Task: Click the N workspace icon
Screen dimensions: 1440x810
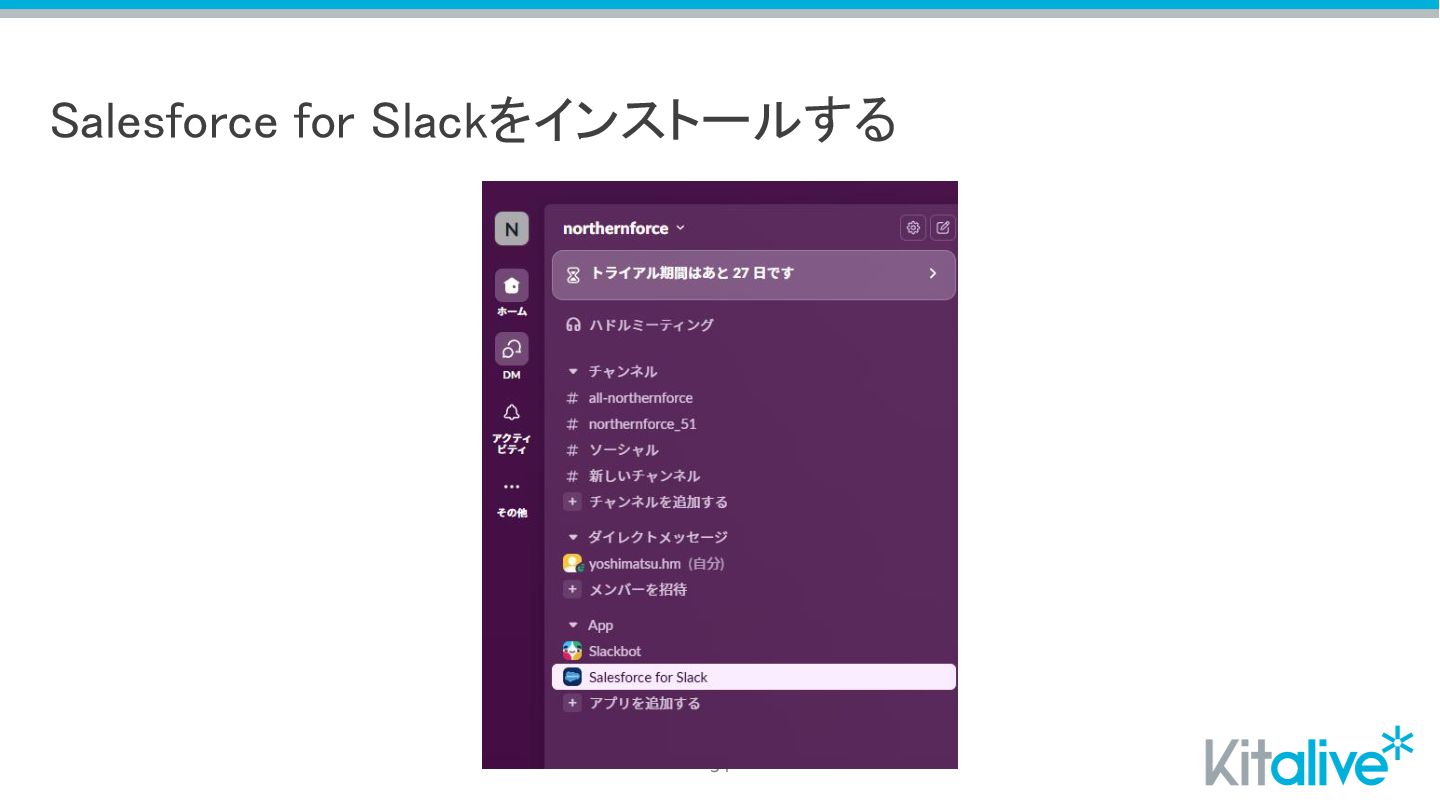Action: tap(511, 228)
